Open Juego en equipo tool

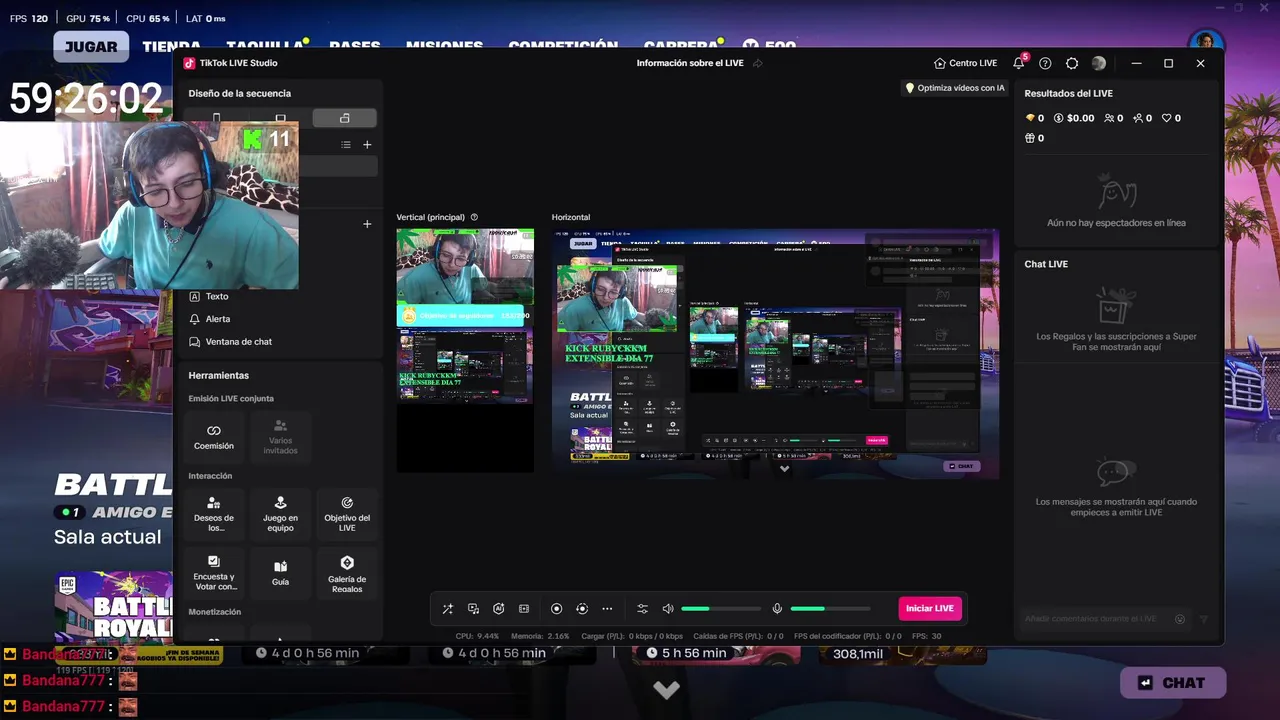[x=280, y=514]
